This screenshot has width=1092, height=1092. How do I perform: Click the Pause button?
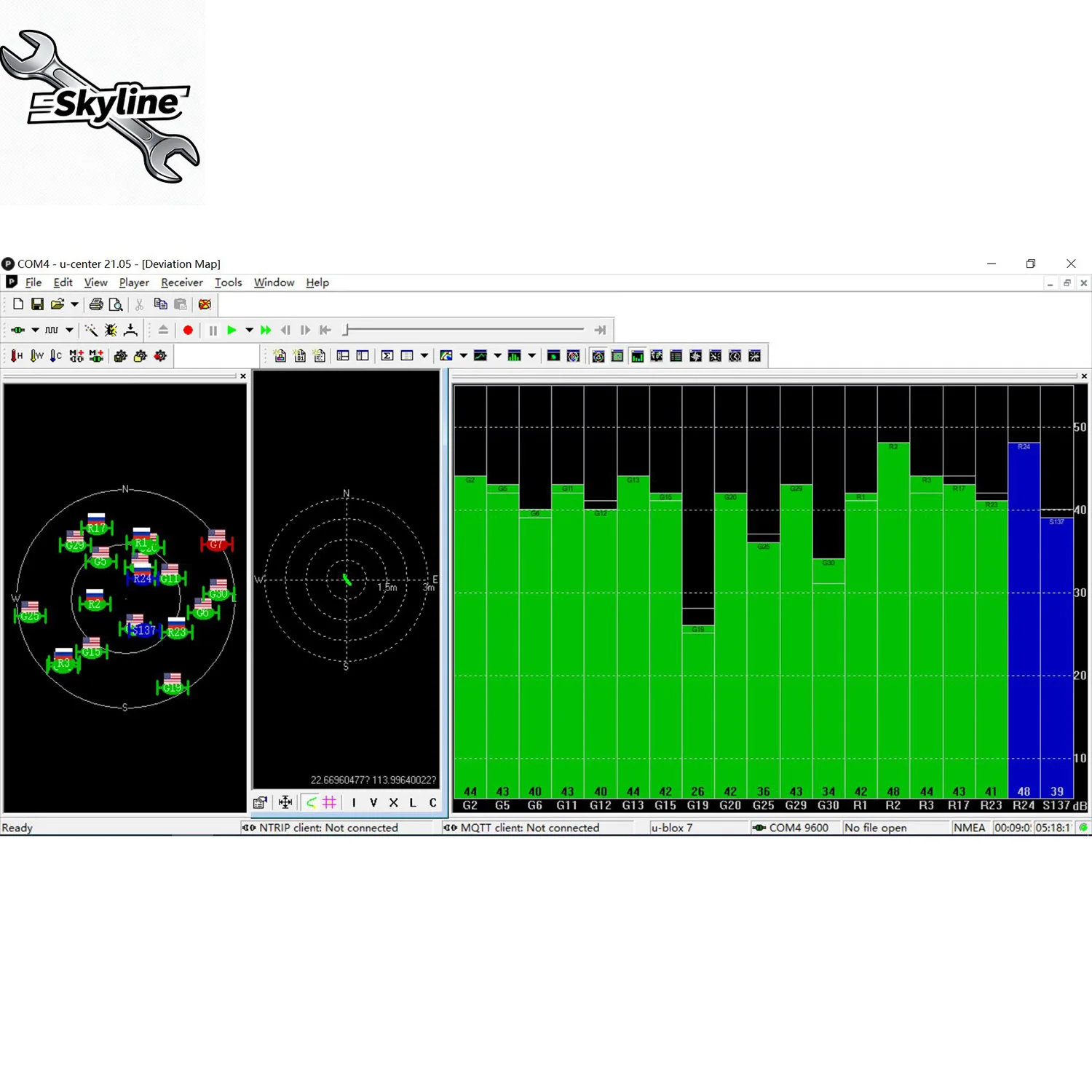pyautogui.click(x=213, y=330)
